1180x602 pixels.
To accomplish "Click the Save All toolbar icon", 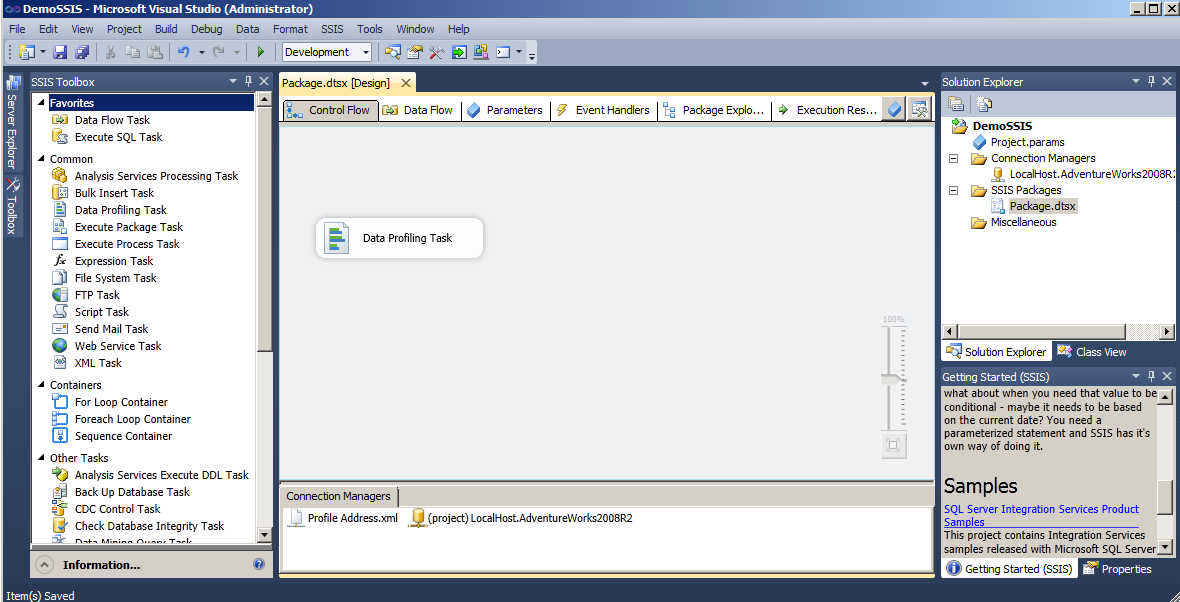I will [81, 52].
